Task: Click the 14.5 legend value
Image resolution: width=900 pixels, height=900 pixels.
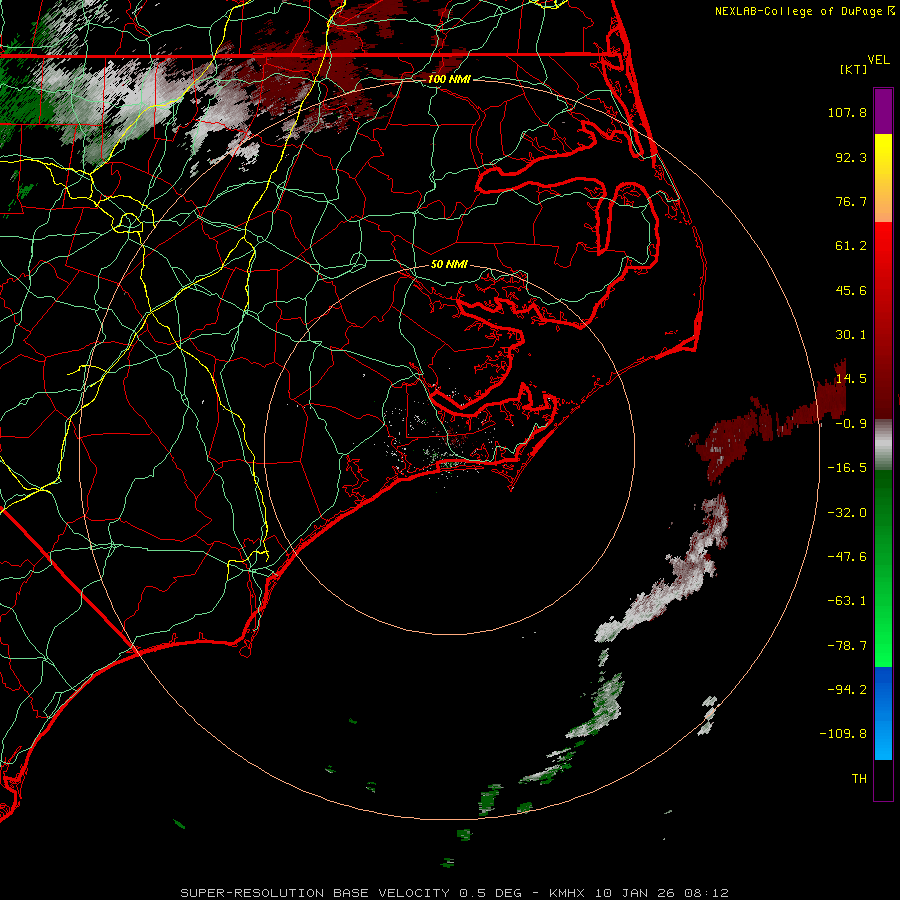Action: [x=851, y=379]
